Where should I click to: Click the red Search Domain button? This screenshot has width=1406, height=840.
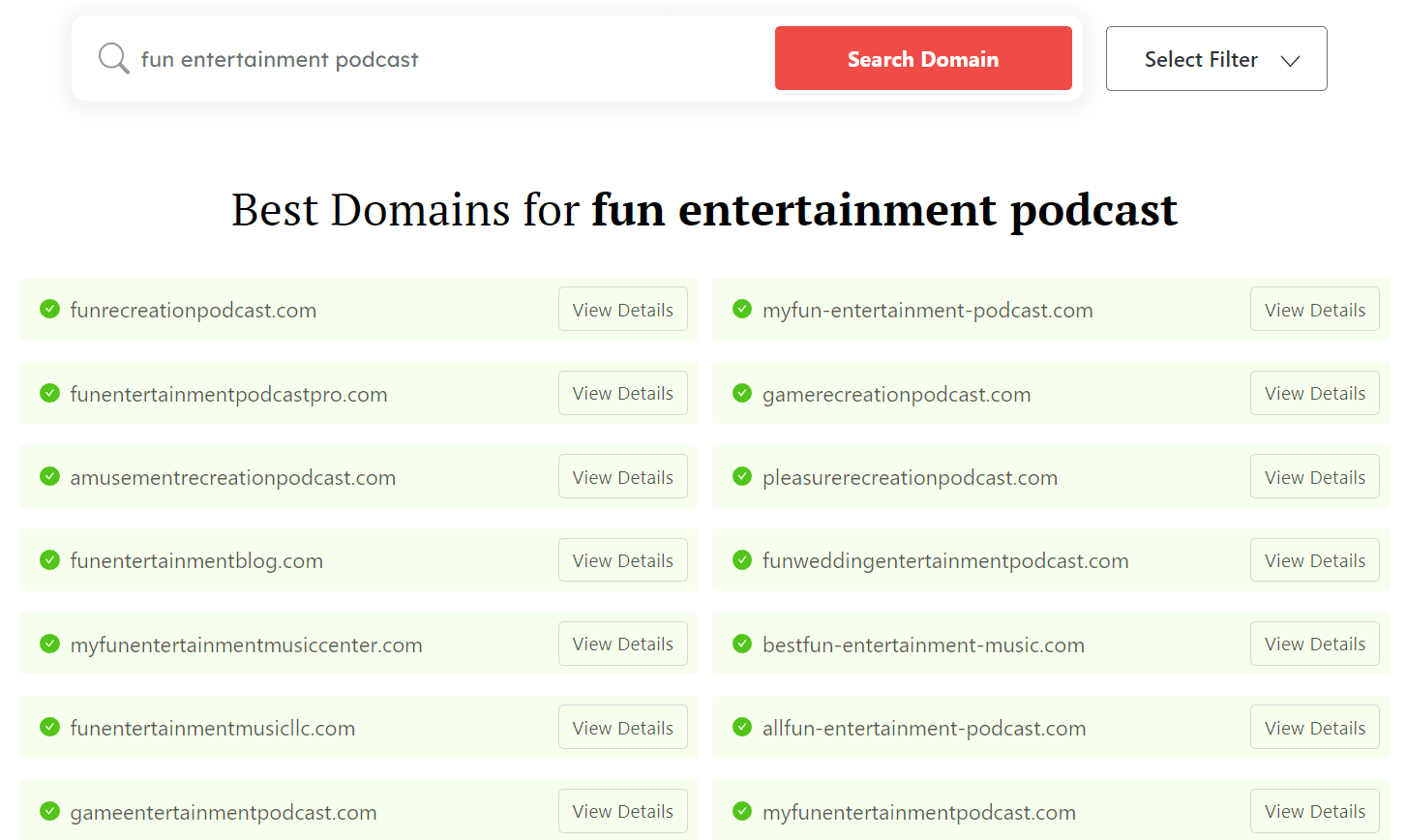[923, 58]
